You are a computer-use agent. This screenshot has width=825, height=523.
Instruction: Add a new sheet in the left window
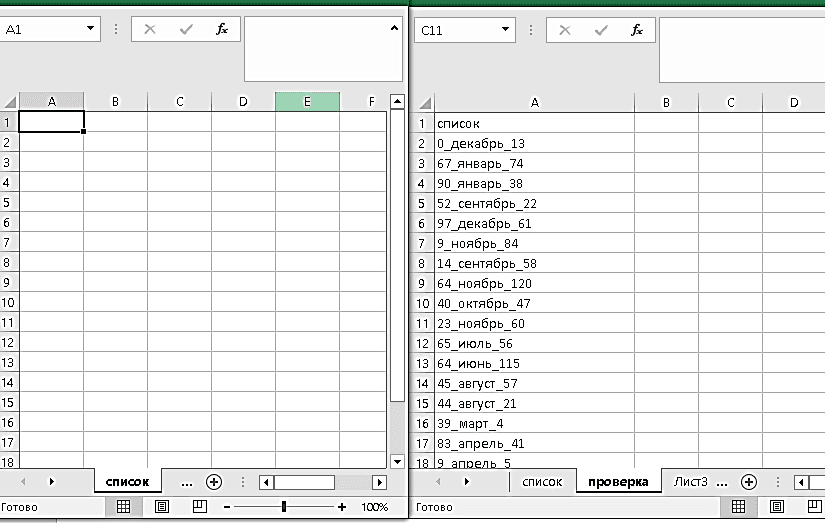tap(213, 482)
